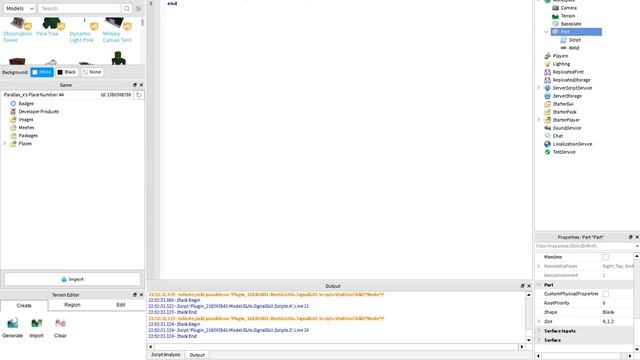
Task: Undock the Output panel
Action: coord(522,286)
